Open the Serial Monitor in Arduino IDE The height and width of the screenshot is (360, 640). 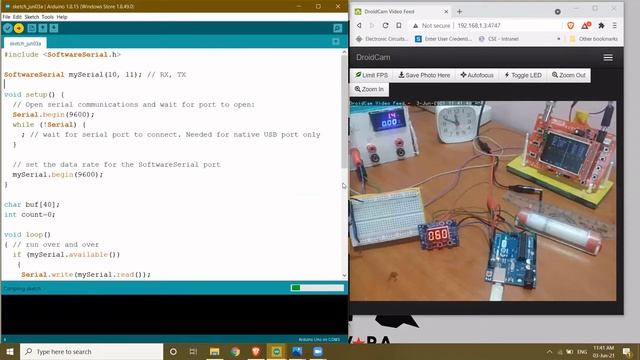point(338,28)
